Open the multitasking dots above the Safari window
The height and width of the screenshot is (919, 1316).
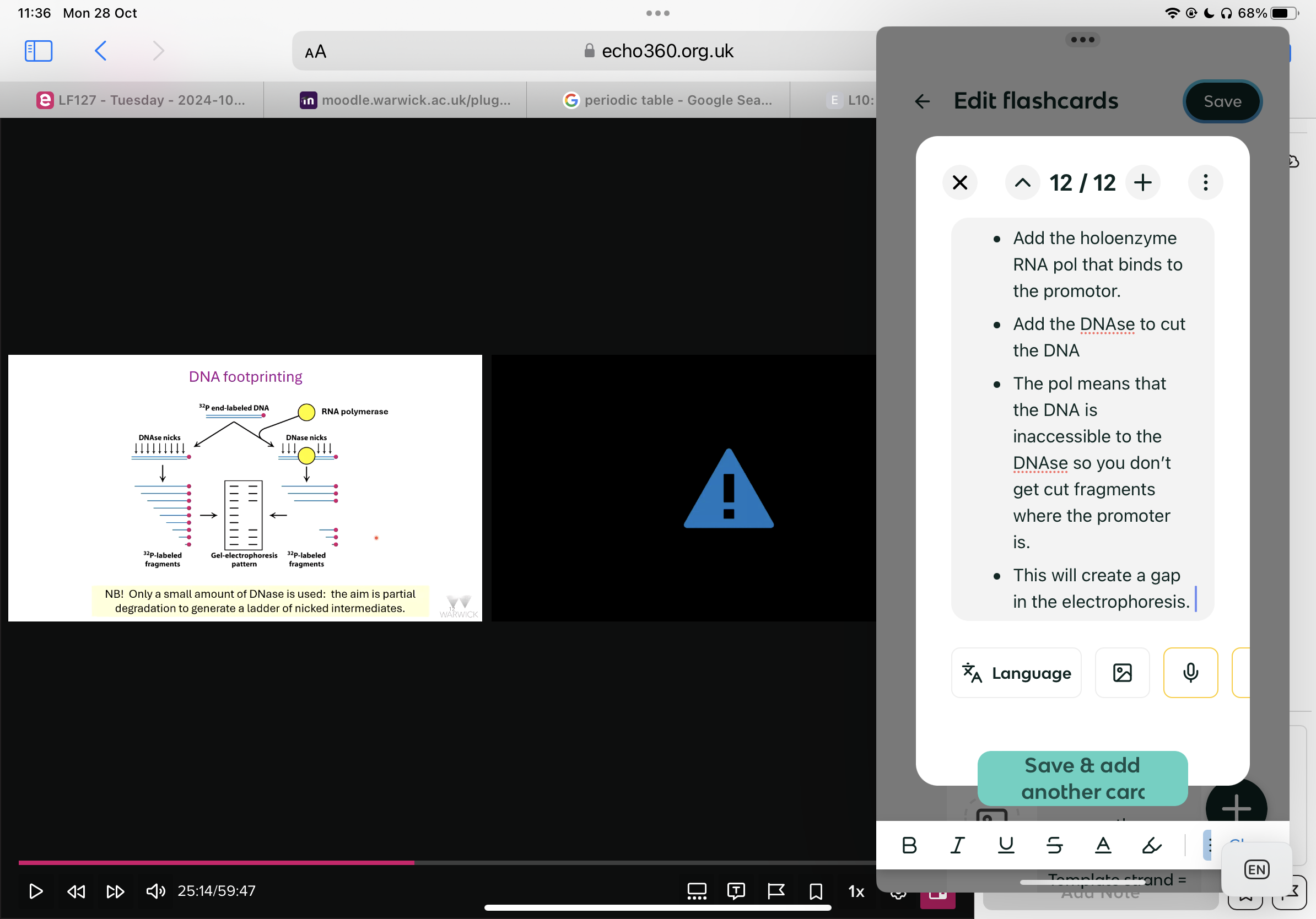click(657, 13)
